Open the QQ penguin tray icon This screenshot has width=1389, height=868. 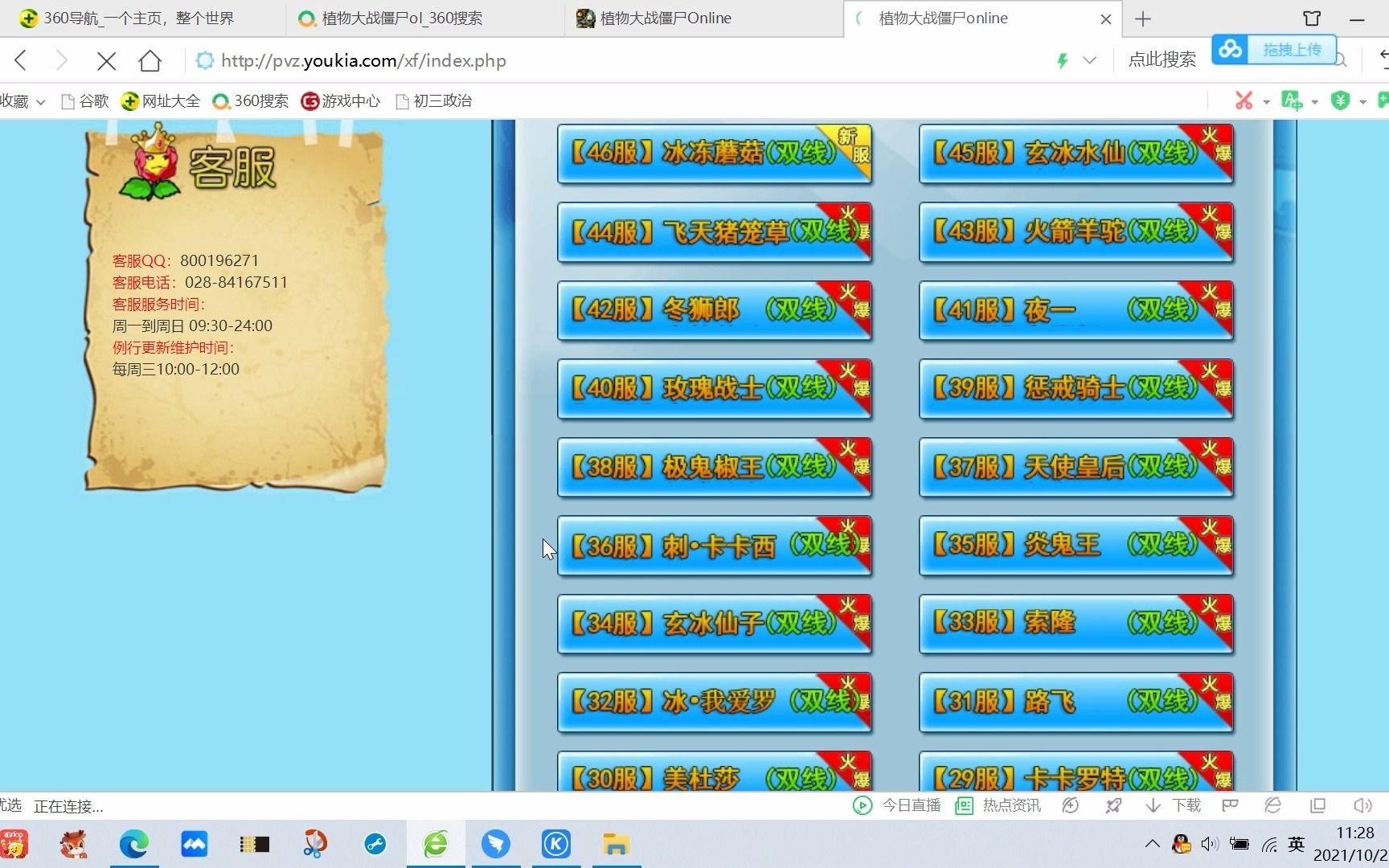coord(1182,844)
